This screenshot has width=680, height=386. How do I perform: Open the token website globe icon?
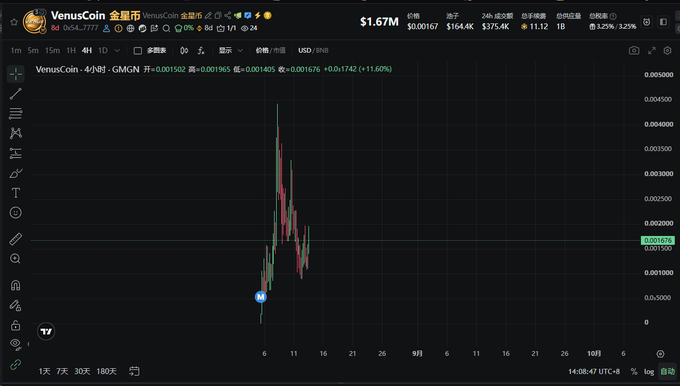click(x=131, y=28)
